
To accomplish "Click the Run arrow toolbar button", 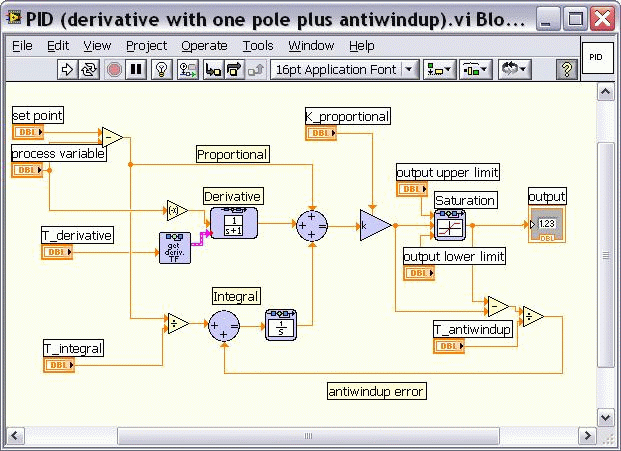I will [68, 69].
